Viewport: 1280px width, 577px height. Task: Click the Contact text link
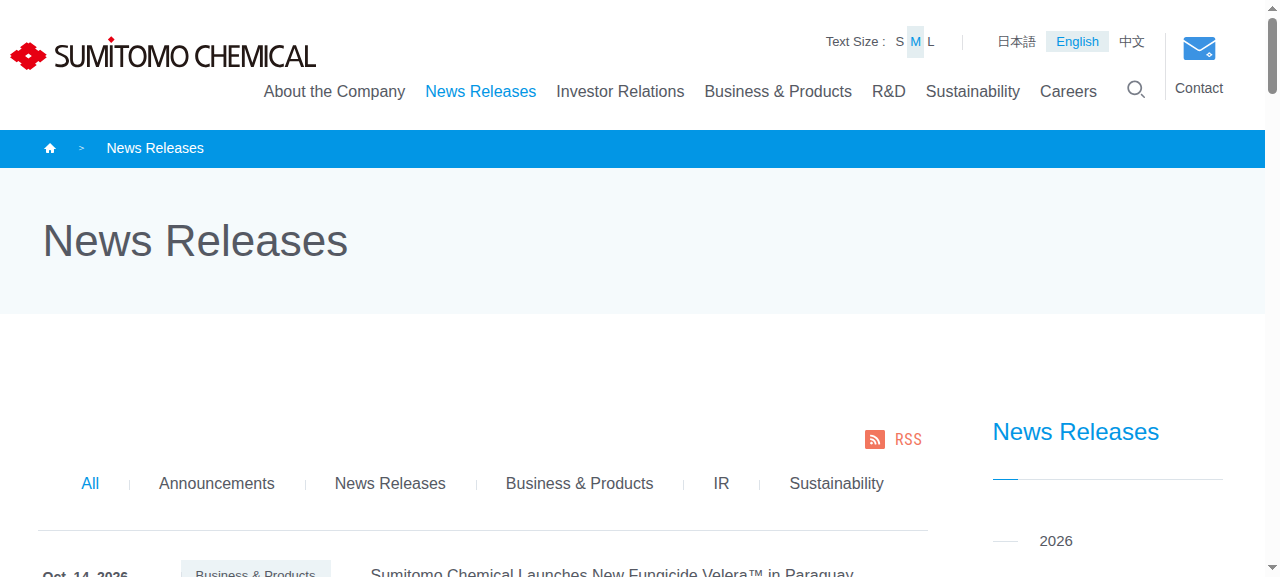pyautogui.click(x=1199, y=88)
